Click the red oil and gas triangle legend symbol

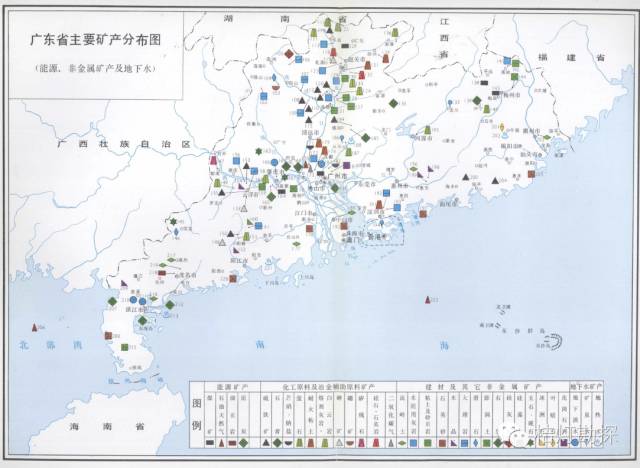(x=221, y=442)
